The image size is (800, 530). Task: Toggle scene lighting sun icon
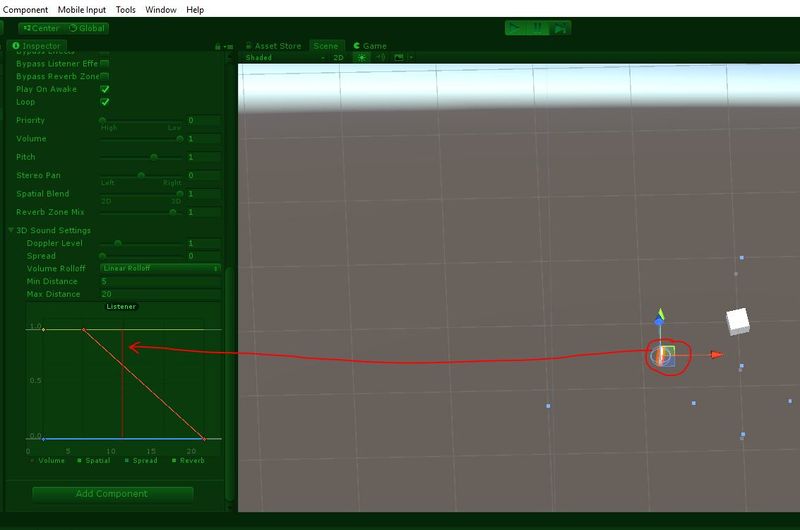pos(362,58)
